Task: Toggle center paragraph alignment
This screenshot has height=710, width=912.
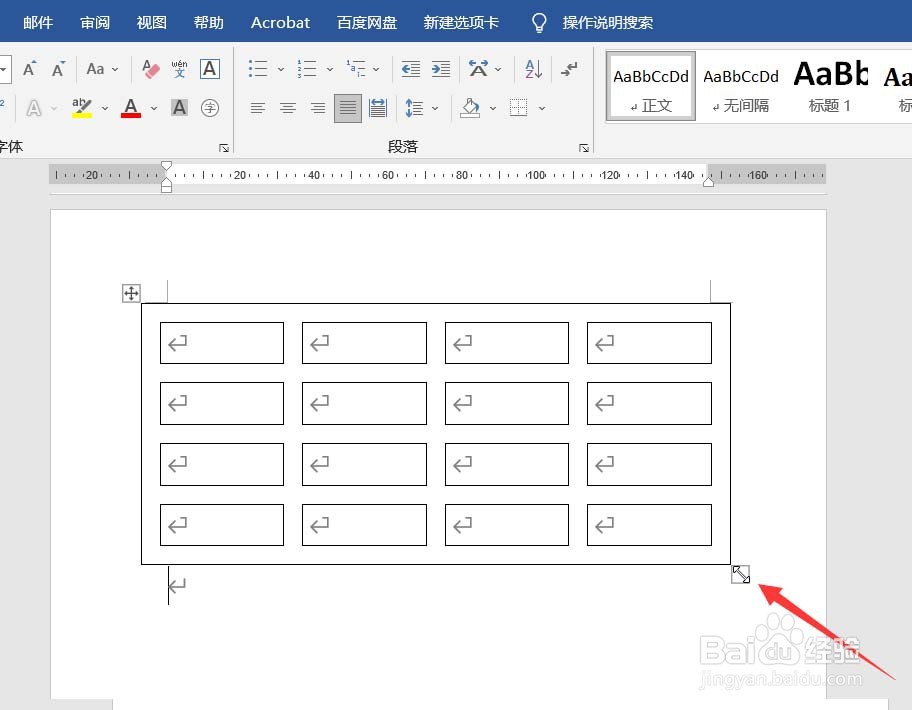Action: [x=288, y=107]
